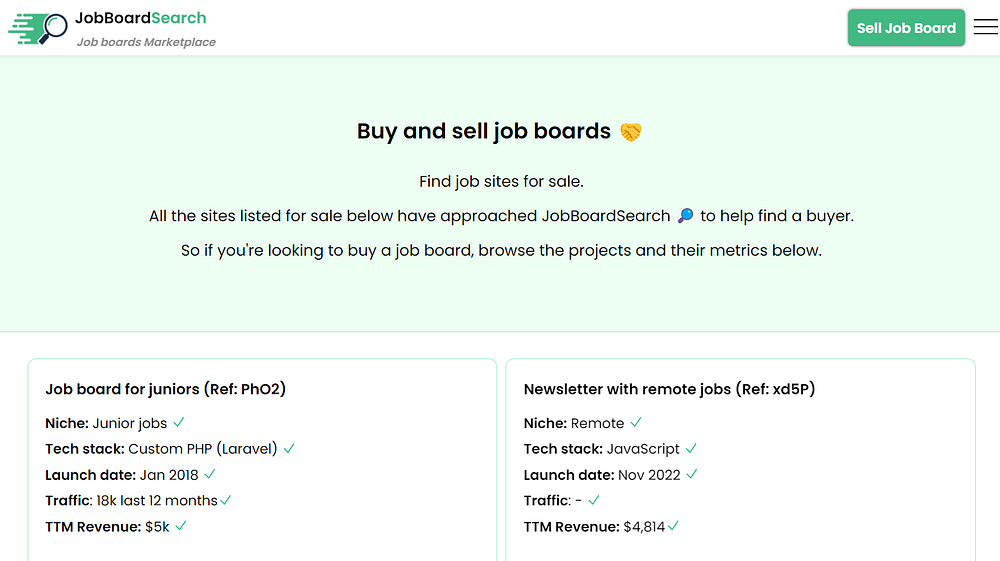
Task: Click checkmark next to $5k TTM revenue
Action: click(x=181, y=526)
